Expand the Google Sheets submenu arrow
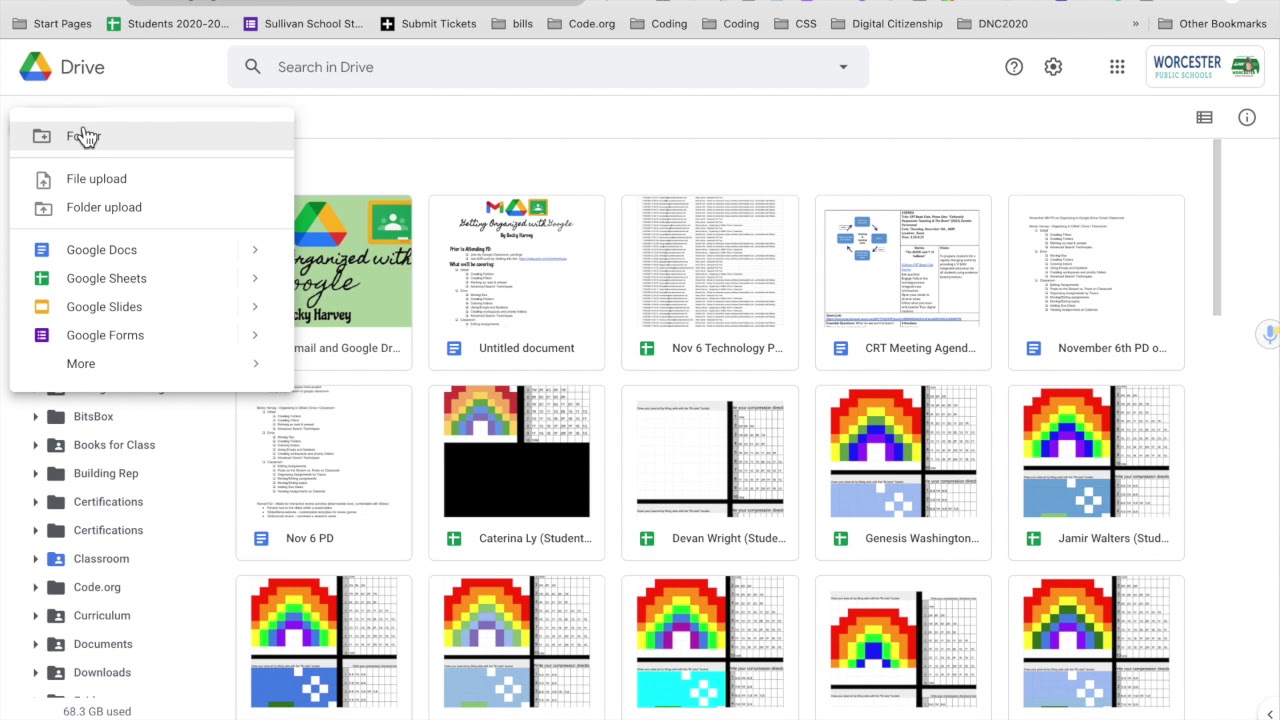Viewport: 1280px width, 720px height. [x=255, y=278]
